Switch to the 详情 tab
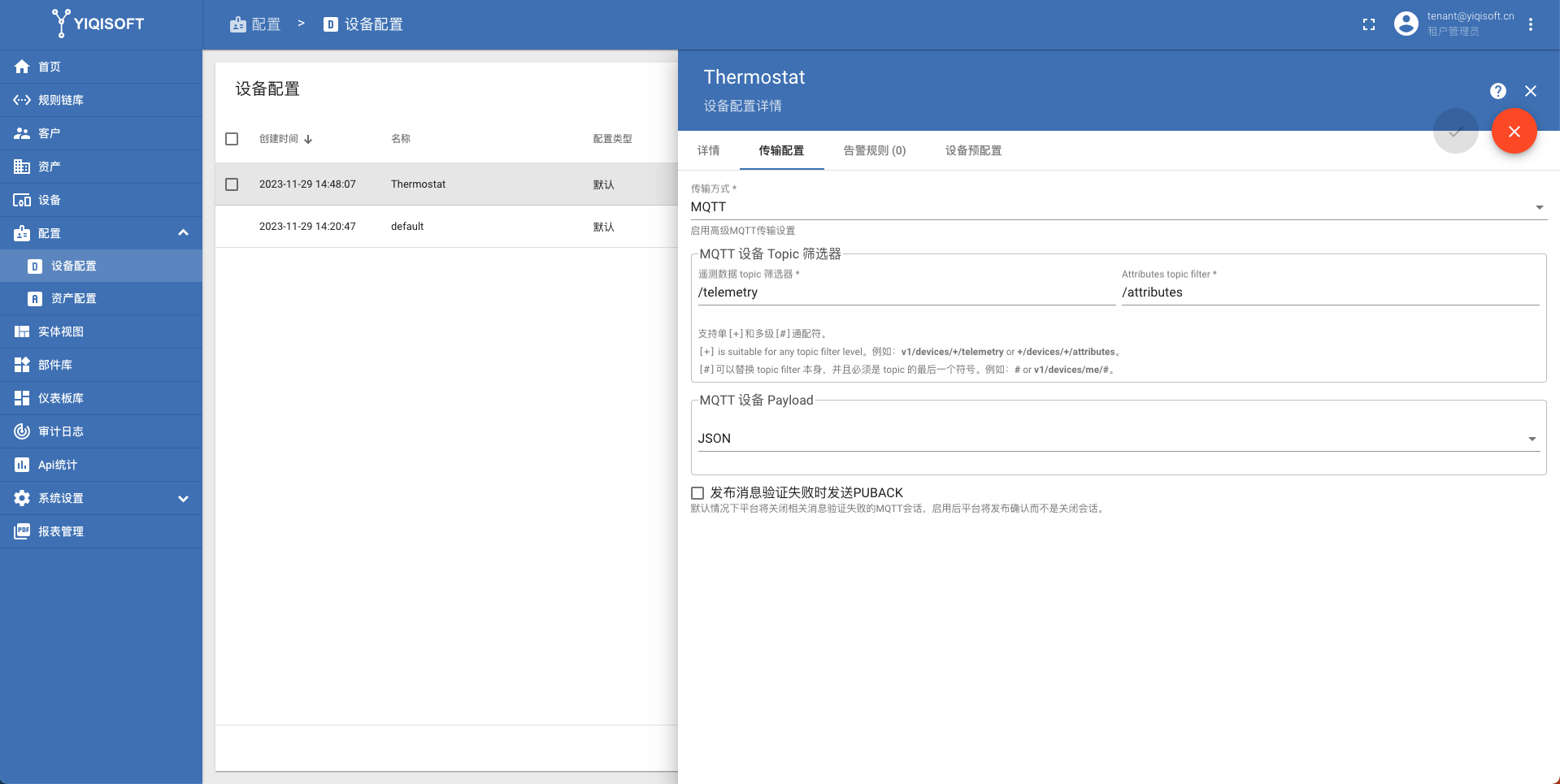This screenshot has width=1560, height=784. [x=709, y=150]
